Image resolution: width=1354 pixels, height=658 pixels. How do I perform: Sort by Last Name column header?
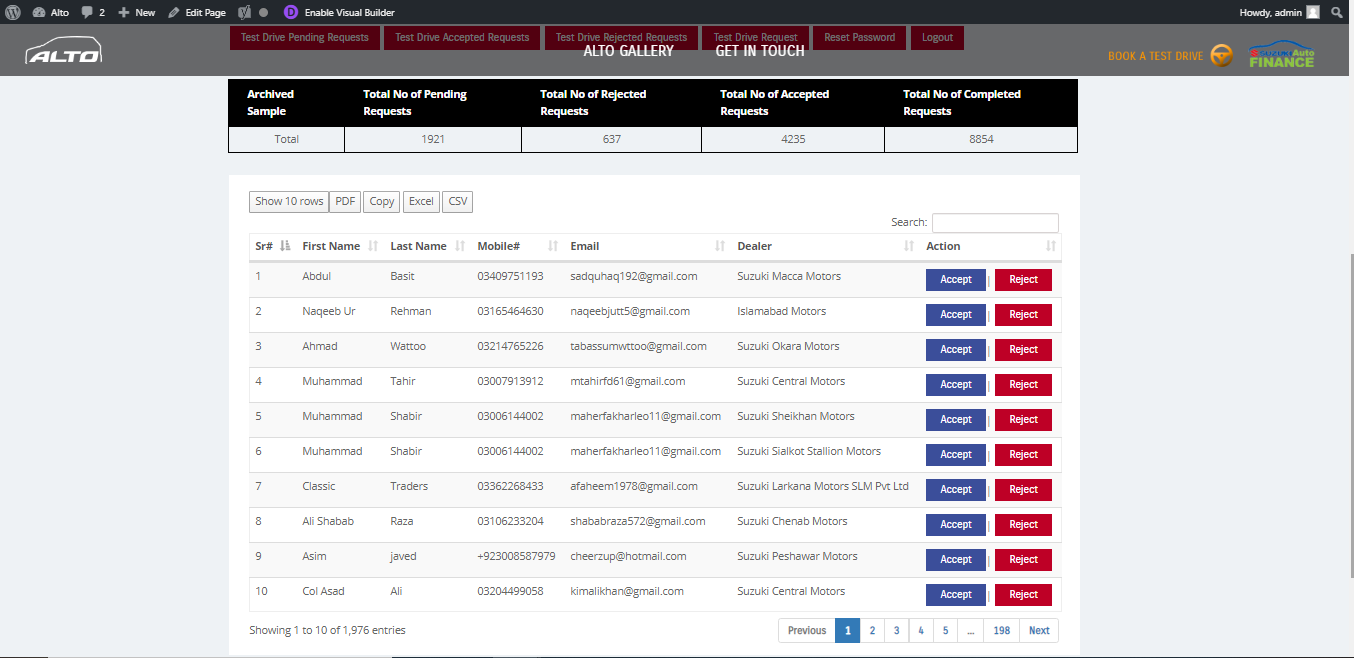coord(428,246)
